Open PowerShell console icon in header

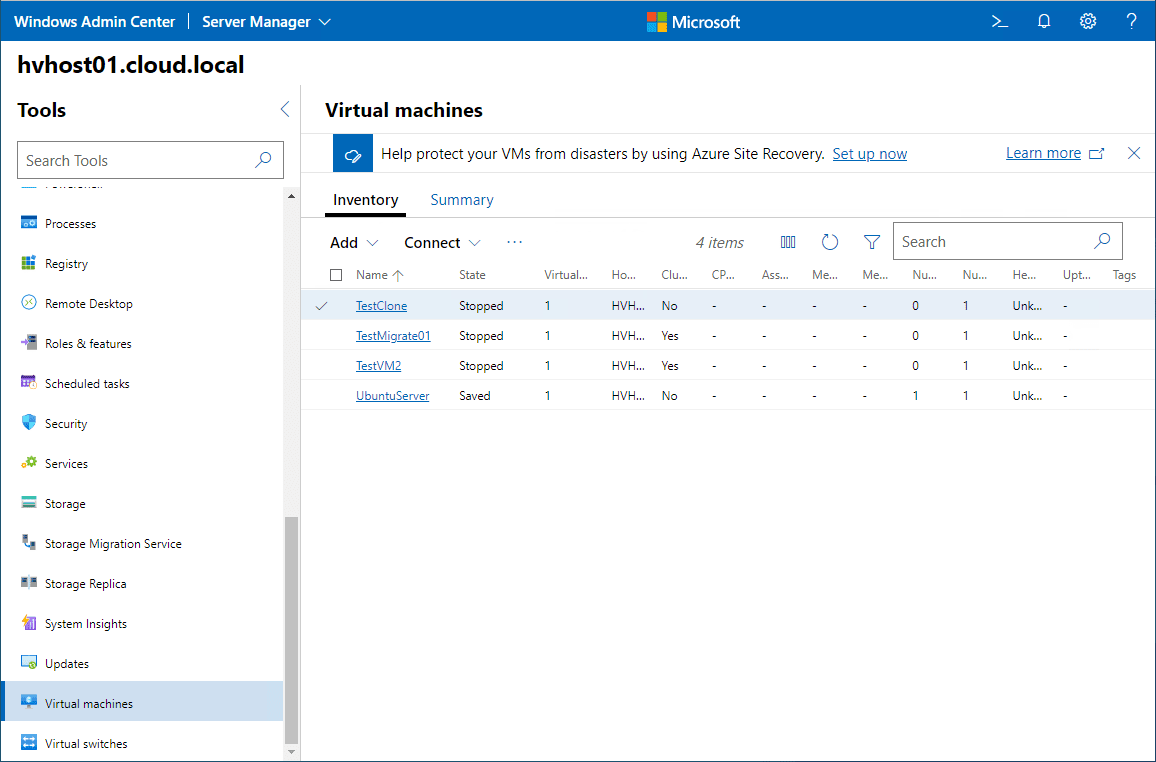999,21
